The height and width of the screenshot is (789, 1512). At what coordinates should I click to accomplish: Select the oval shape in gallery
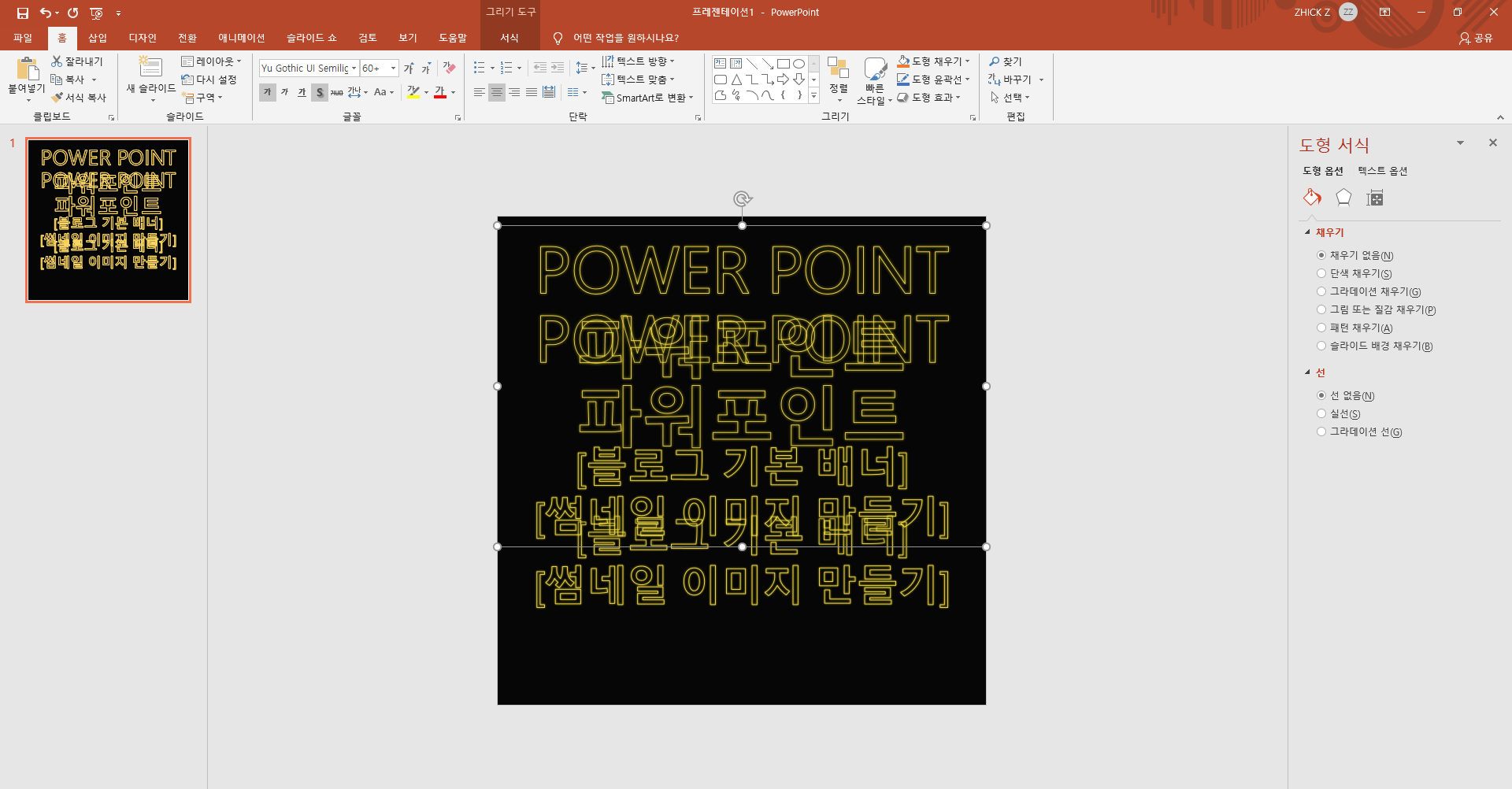pyautogui.click(x=799, y=64)
